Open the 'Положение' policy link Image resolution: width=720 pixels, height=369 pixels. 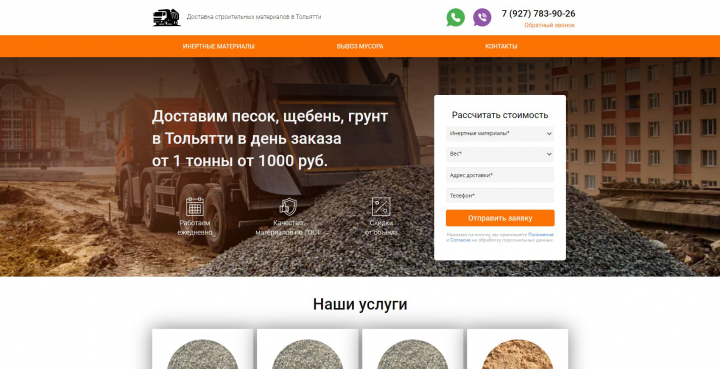(x=541, y=235)
